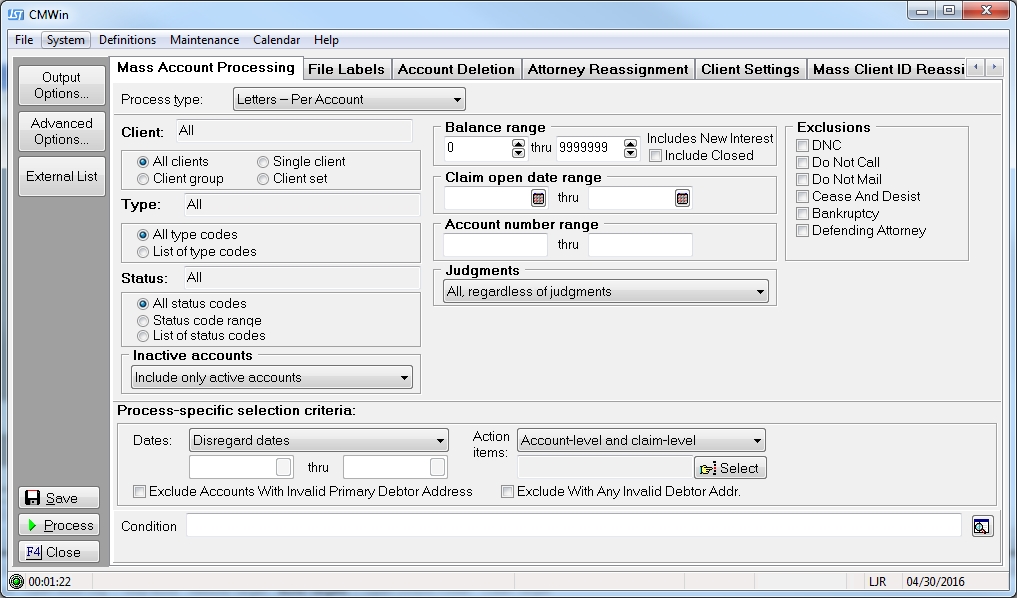Select the Single client radio option

pos(263,162)
